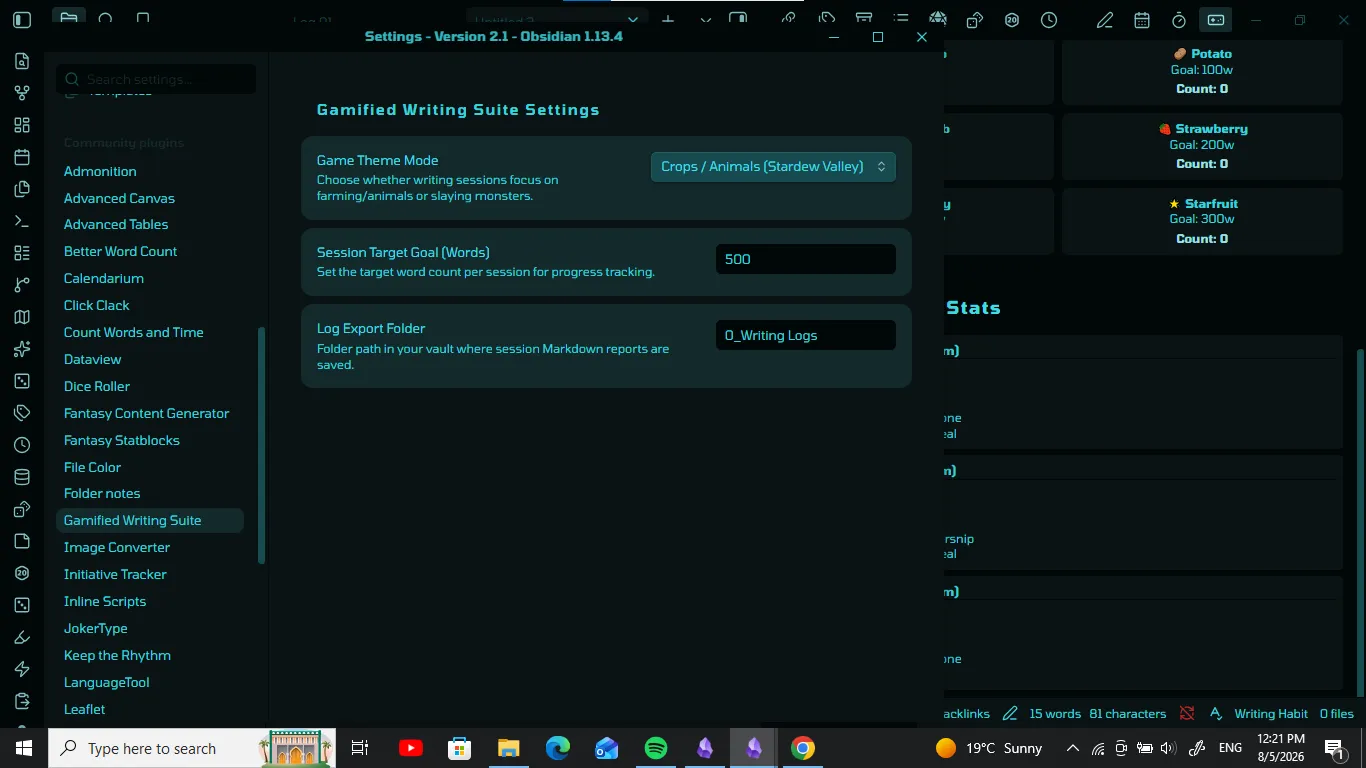Click the pencil icon before the word count
Viewport: 1366px width, 768px height.
click(x=1010, y=713)
